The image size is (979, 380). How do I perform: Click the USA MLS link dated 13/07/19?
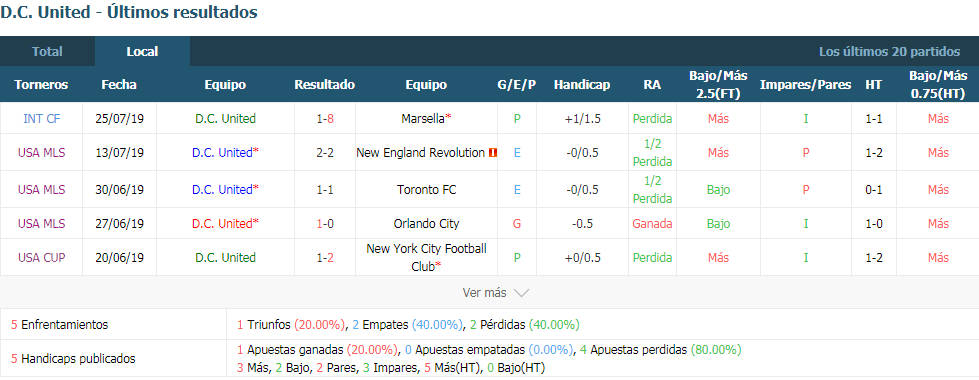[x=41, y=152]
